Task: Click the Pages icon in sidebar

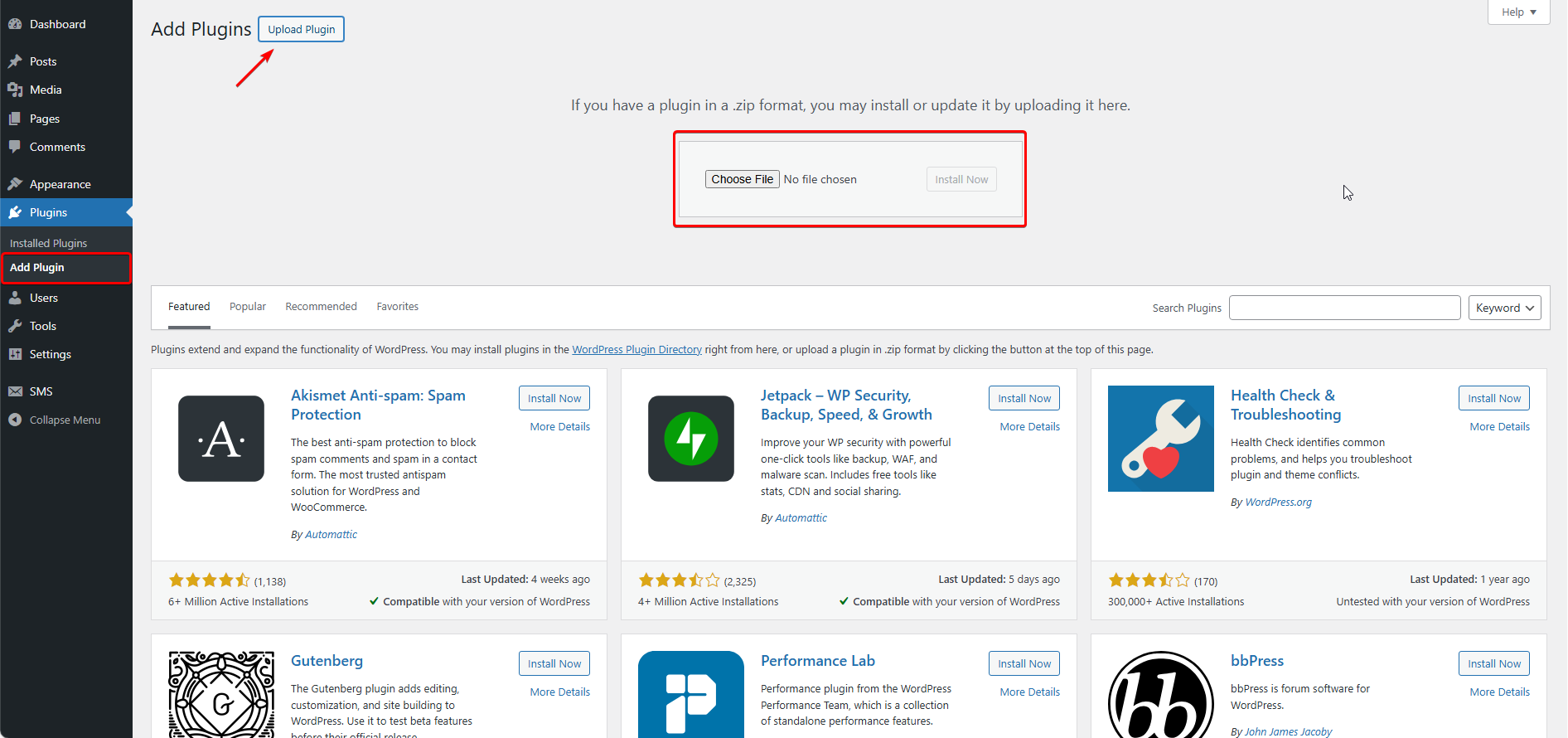Action: (x=15, y=119)
